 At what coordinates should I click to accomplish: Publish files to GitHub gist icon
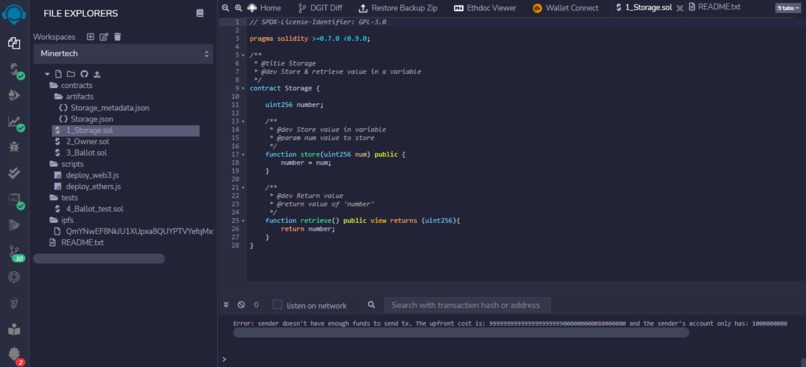point(84,75)
